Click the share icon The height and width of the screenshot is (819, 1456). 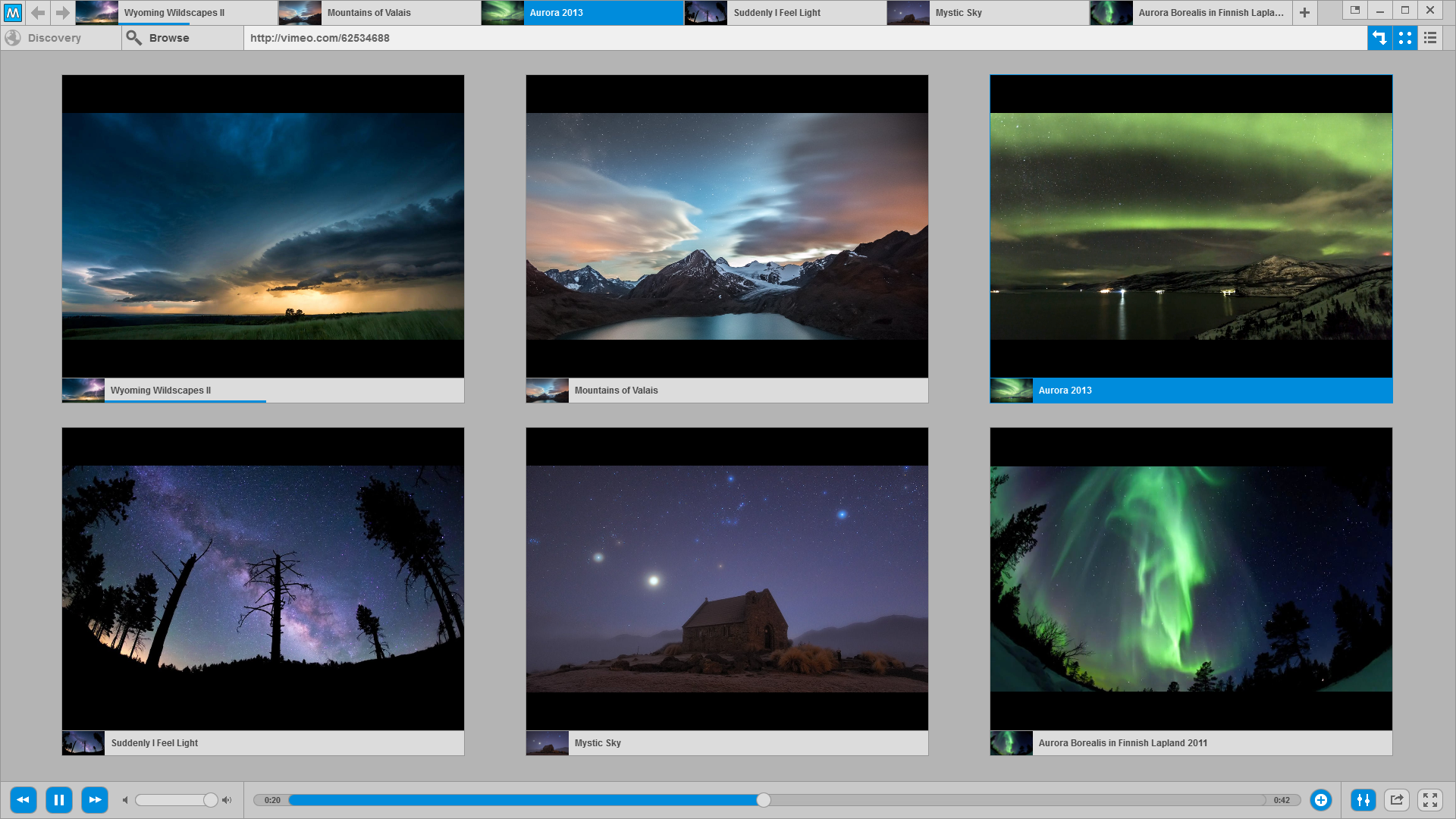(x=1397, y=800)
